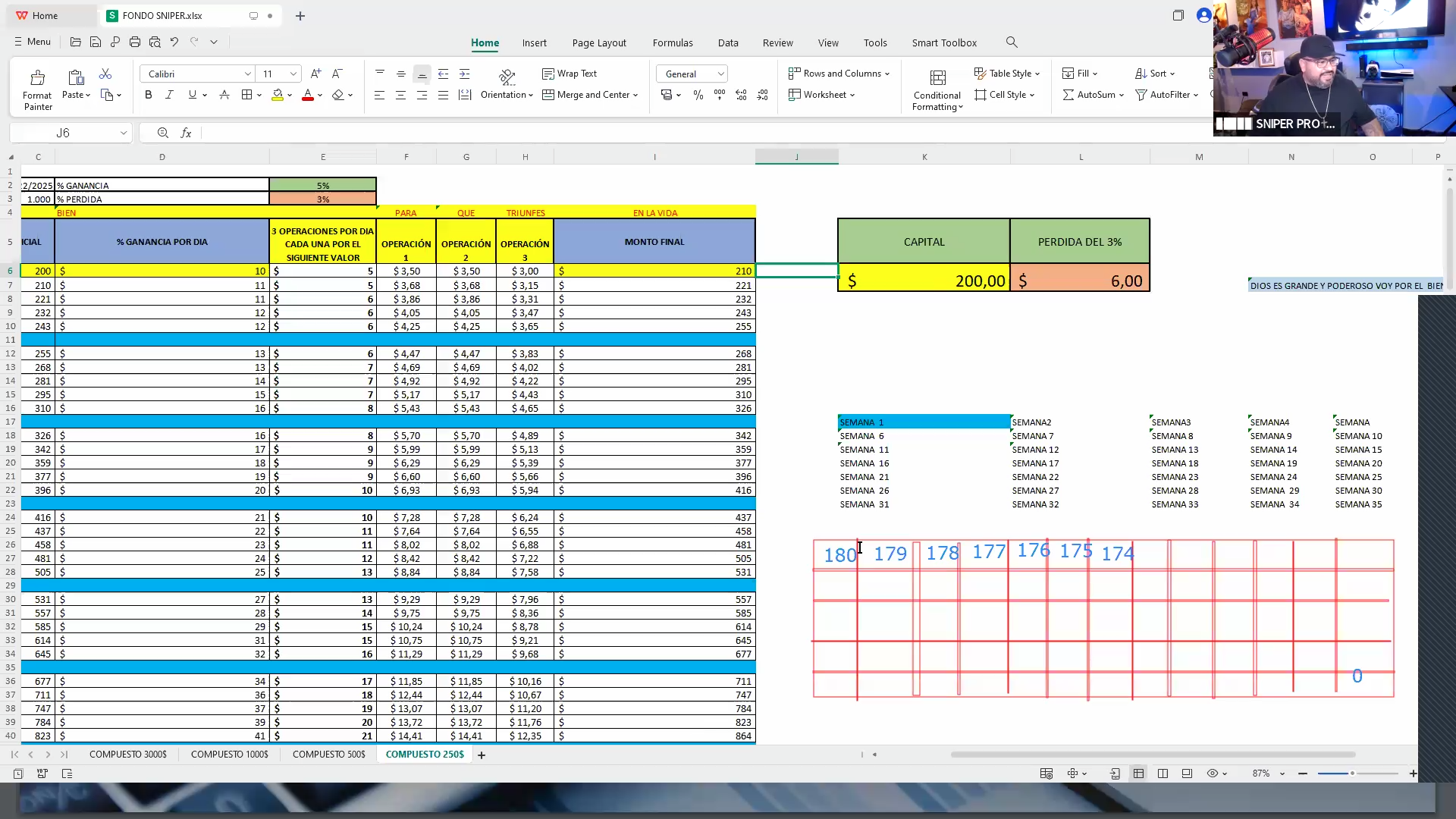Expand the Calibri font name dropdown
This screenshot has width=1456, height=819.
click(247, 74)
